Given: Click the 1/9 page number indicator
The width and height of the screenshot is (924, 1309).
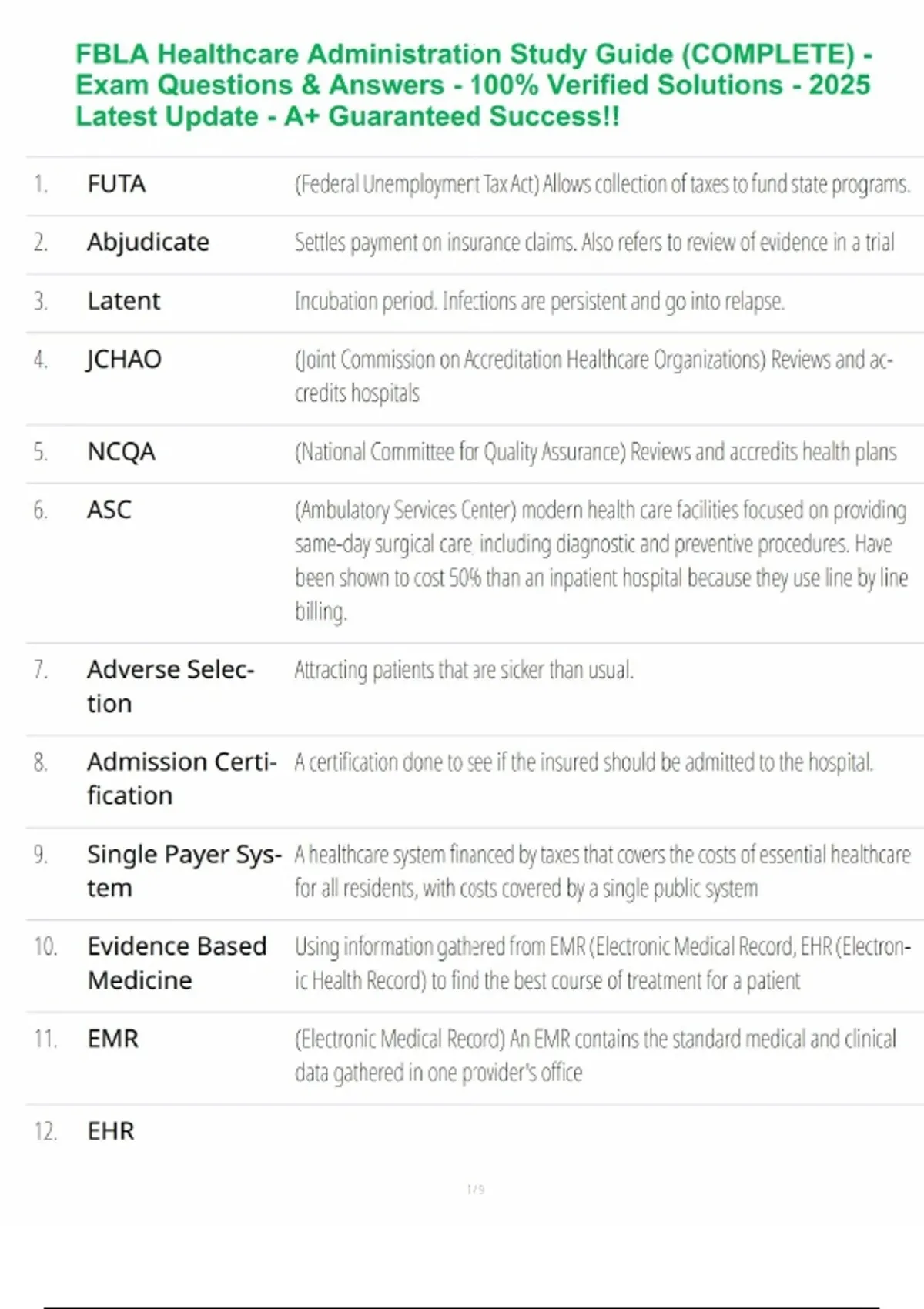Looking at the screenshot, I should click(476, 1190).
